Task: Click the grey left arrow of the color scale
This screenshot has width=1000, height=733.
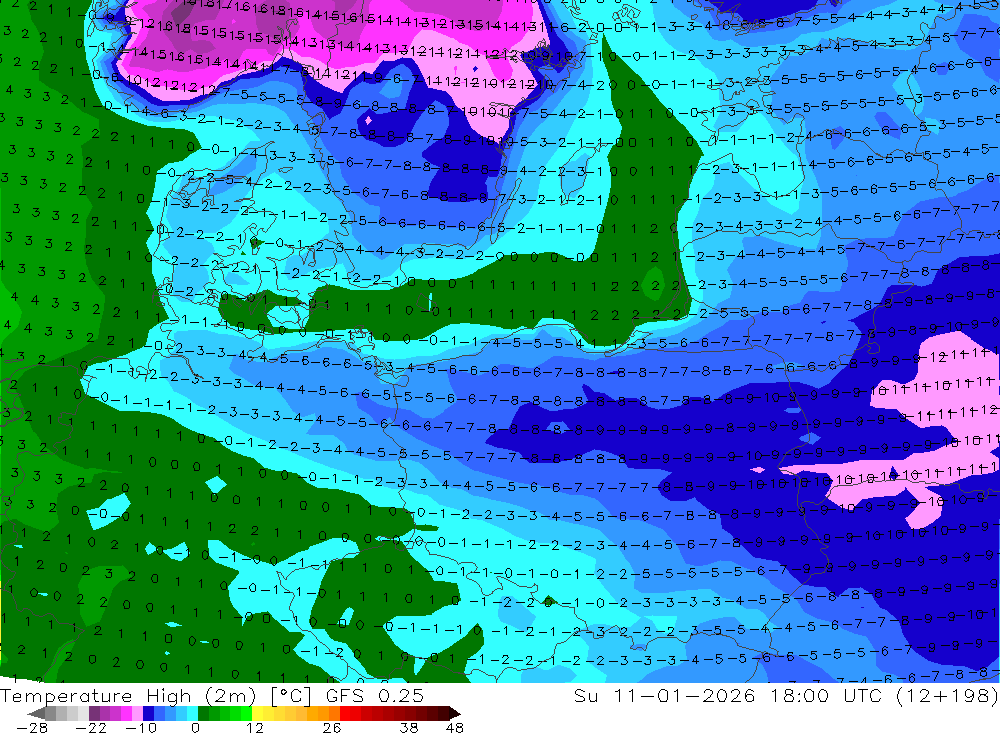Action: (x=36, y=713)
